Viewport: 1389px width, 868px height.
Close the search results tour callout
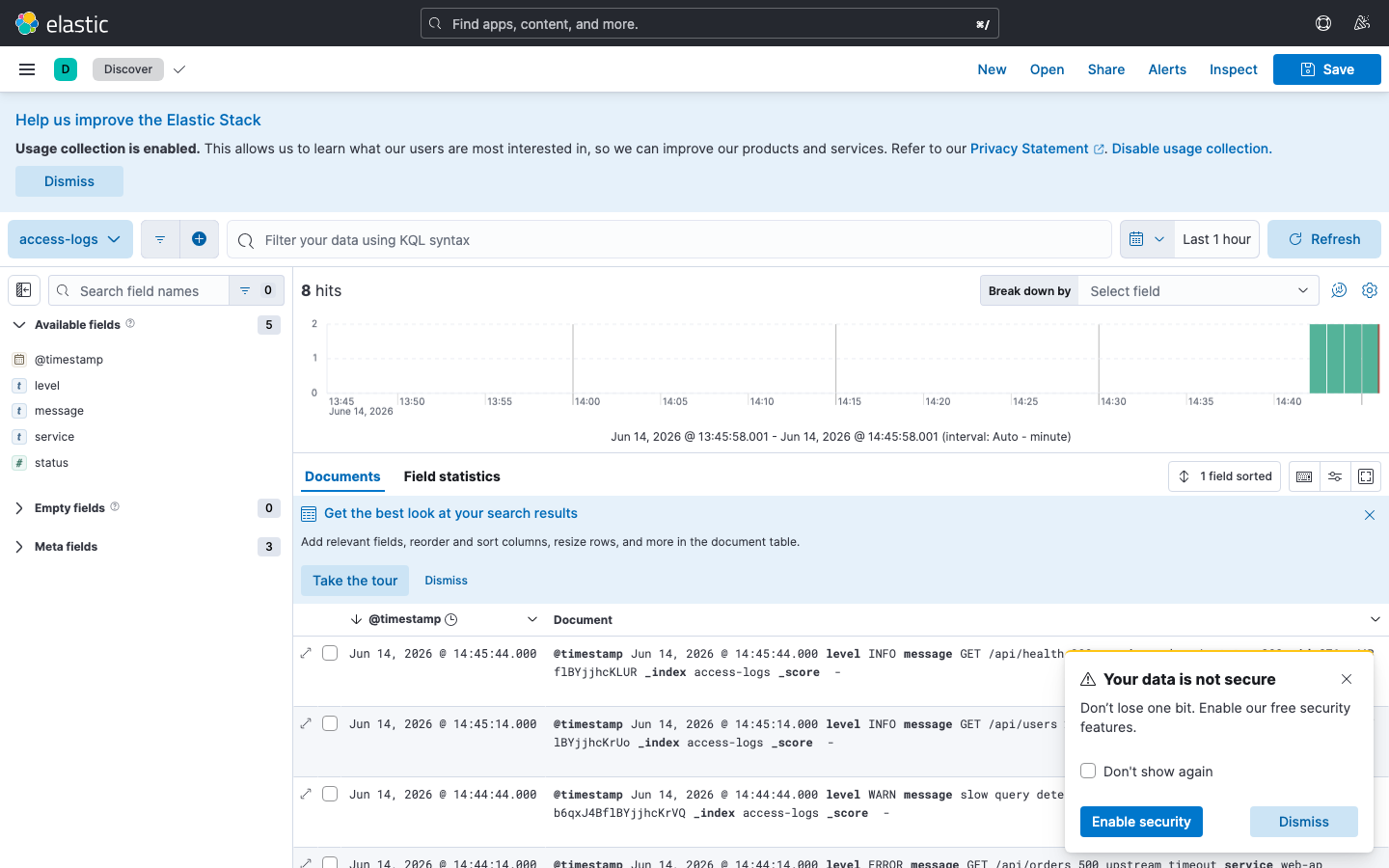pyautogui.click(x=1370, y=515)
